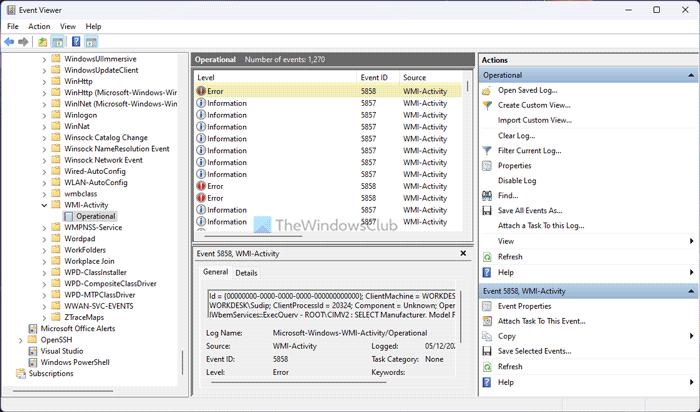The width and height of the screenshot is (700, 412).
Task: Select the top Error 5858 event row
Action: pos(328,91)
